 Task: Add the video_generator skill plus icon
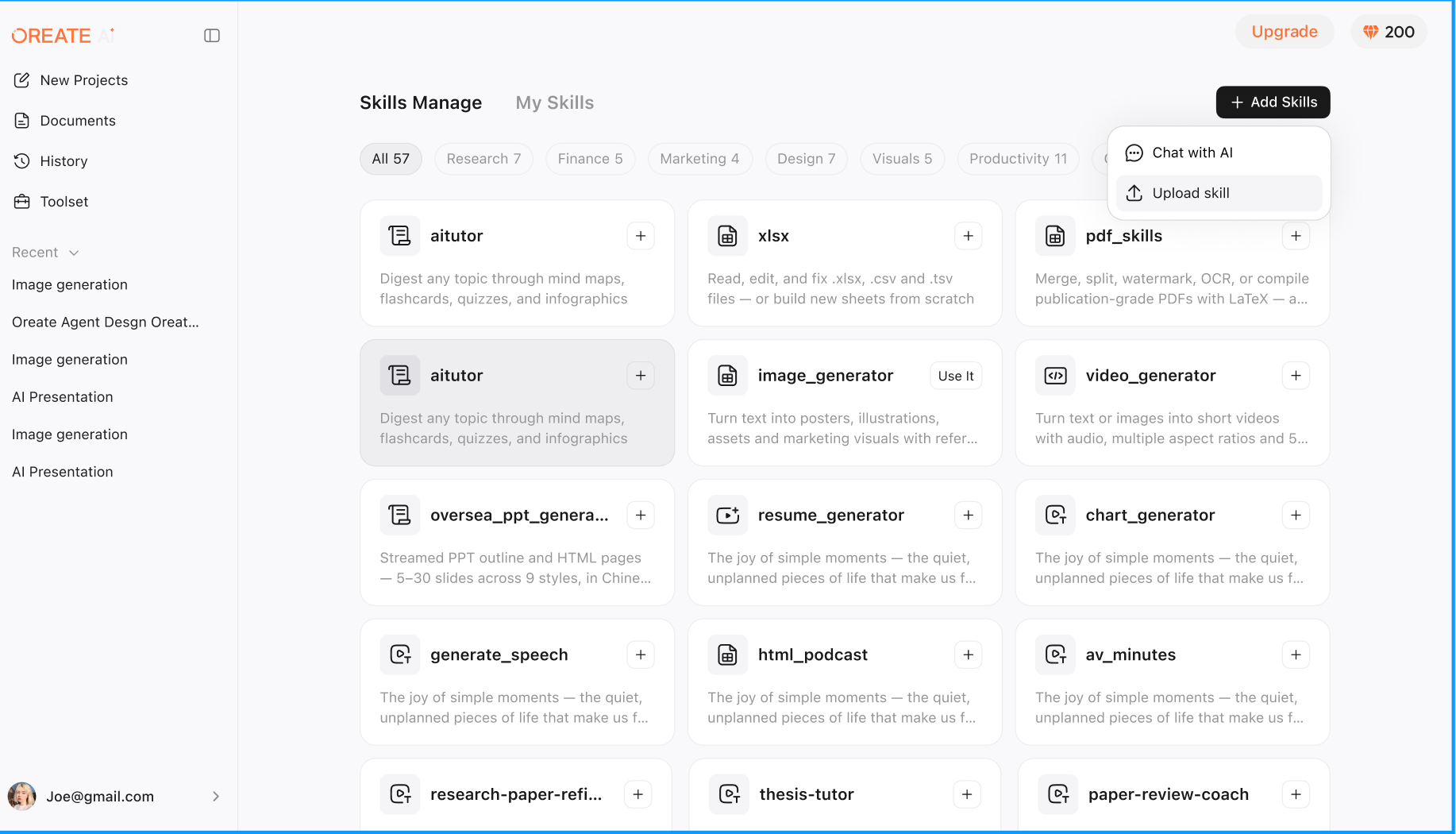coord(1296,376)
